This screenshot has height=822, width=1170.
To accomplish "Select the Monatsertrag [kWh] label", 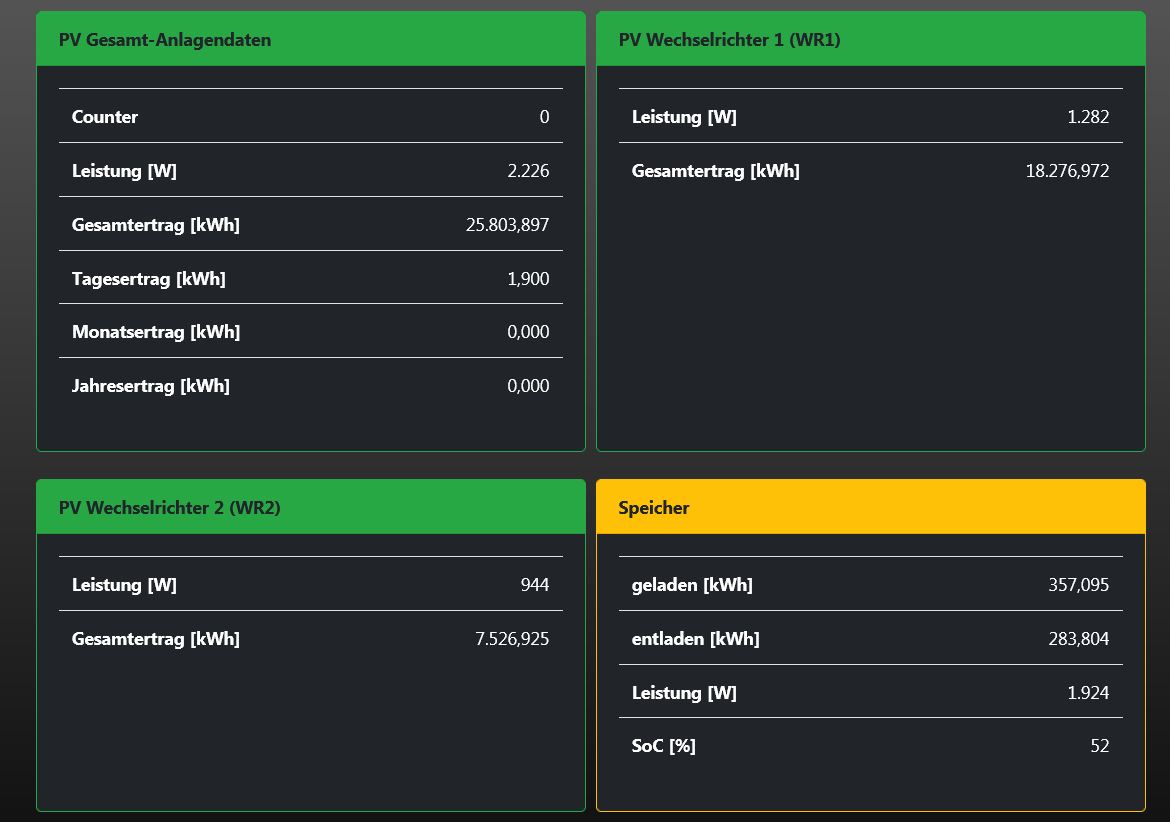I will coord(156,332).
